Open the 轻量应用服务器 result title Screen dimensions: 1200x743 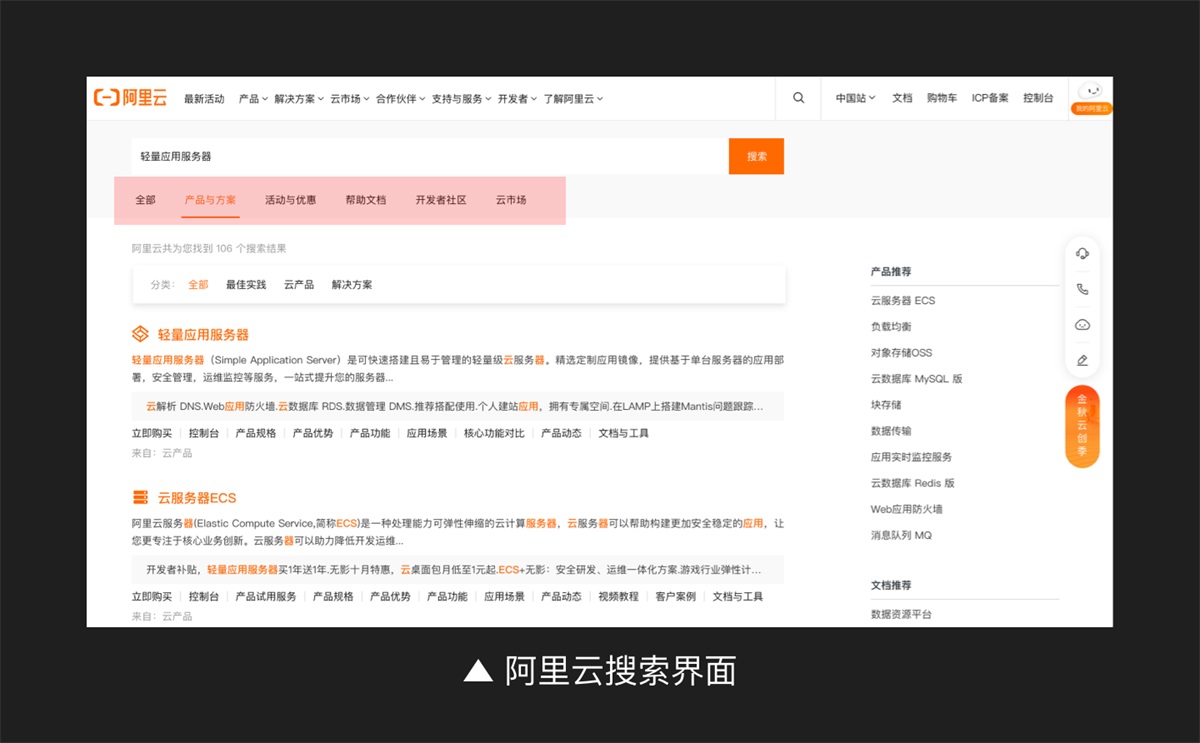pyautogui.click(x=203, y=335)
